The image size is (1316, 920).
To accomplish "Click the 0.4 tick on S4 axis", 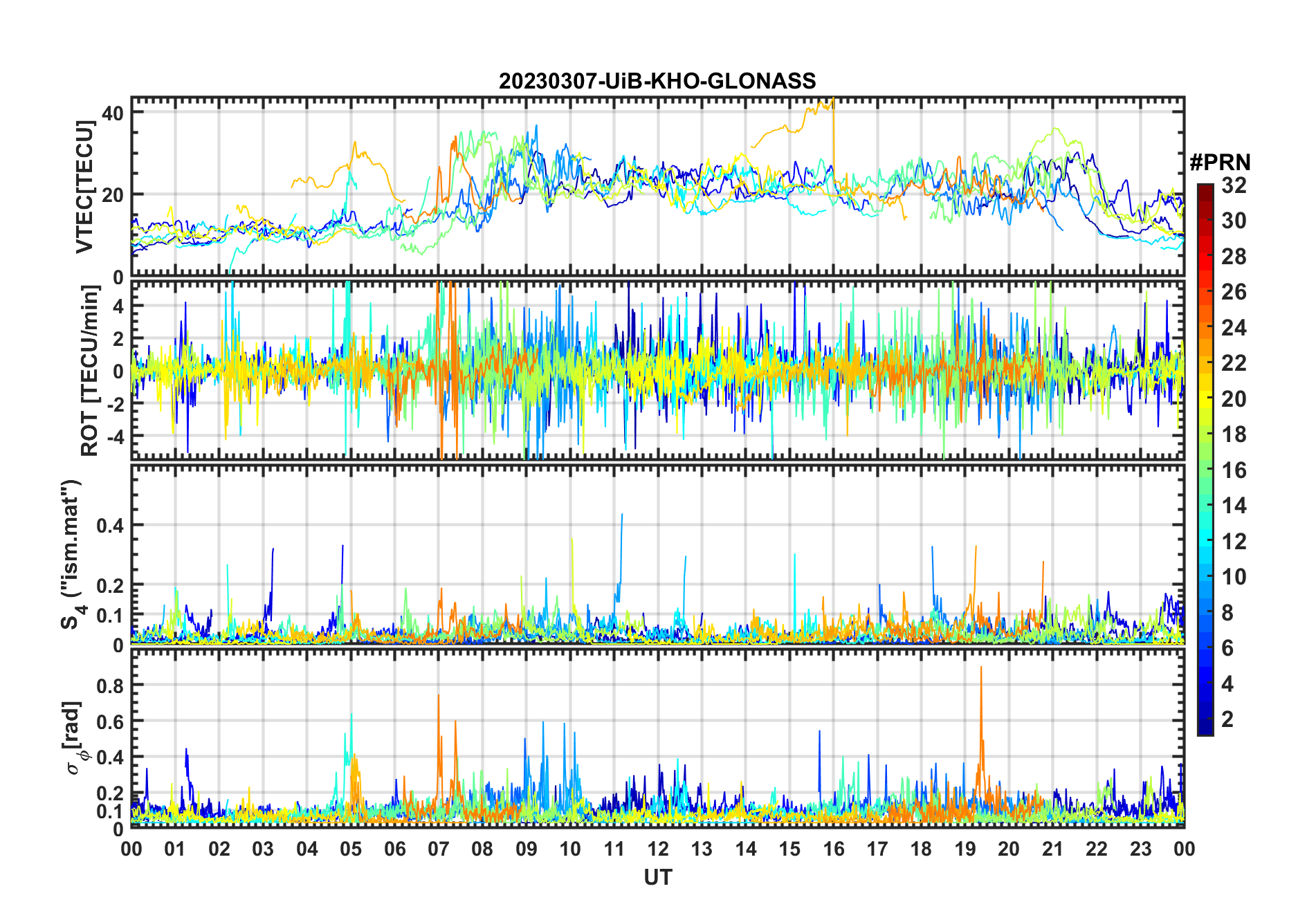I will 110,526.
